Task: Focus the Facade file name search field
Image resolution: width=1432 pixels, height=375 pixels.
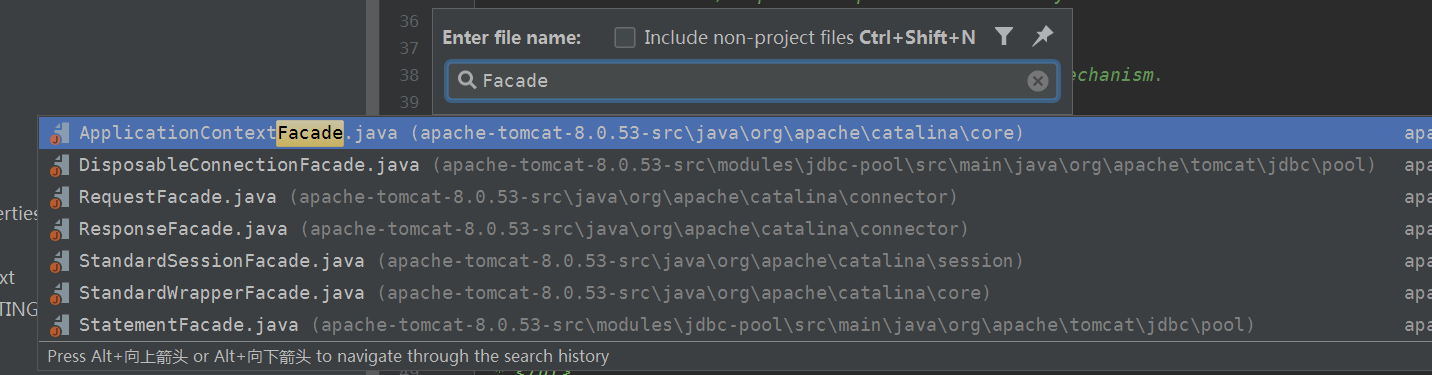Action: click(751, 81)
